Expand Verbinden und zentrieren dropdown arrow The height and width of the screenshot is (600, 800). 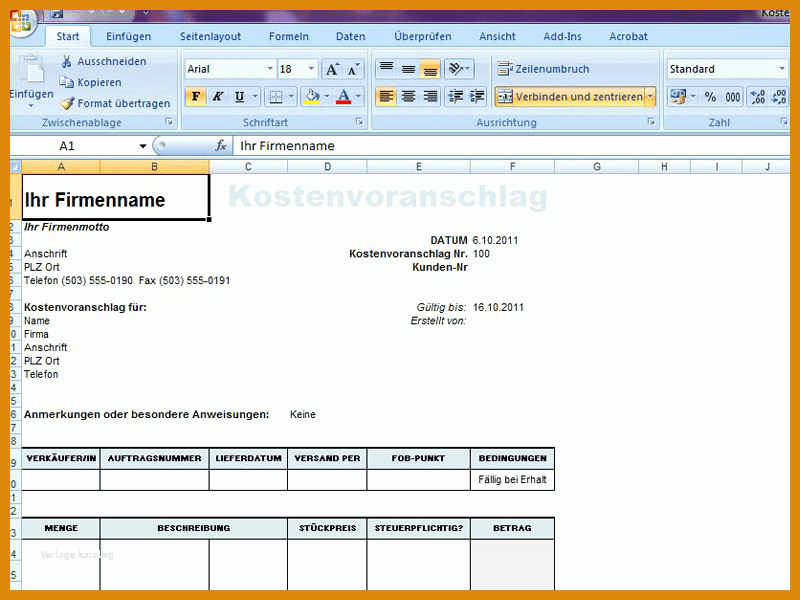click(x=651, y=96)
